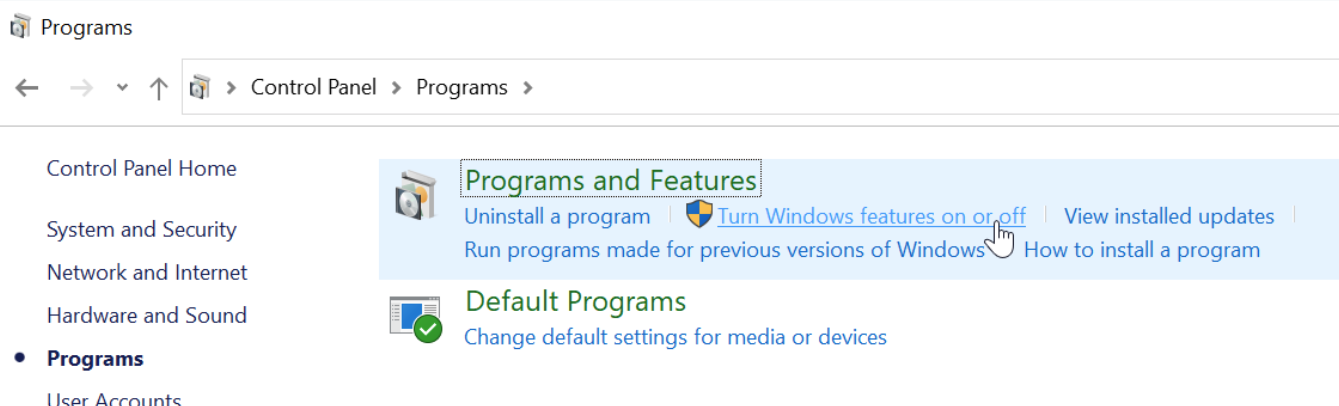Open the Default Programs heading link
Viewport: 1339px width, 406px height.
pyautogui.click(x=575, y=301)
